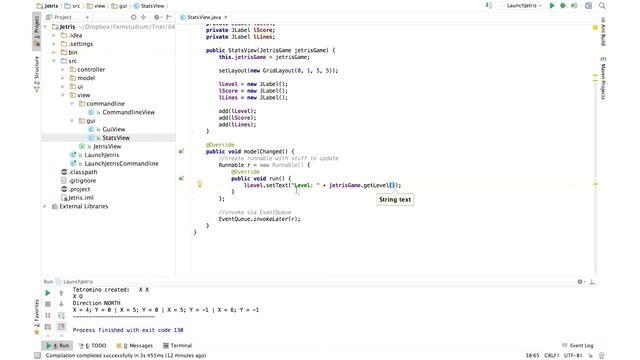The image size is (640, 360).
Task: Open the Terminal tool window tab
Action: [178, 346]
